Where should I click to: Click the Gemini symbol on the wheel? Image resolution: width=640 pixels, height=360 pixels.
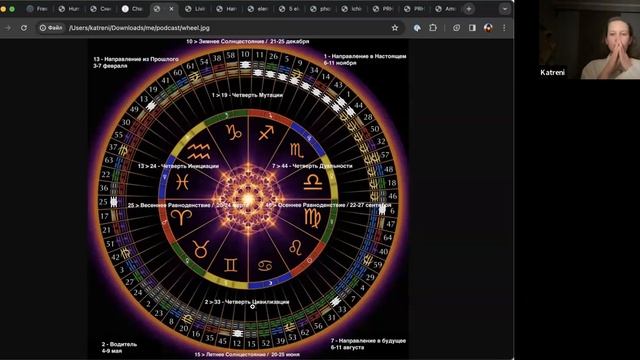pos(231,264)
